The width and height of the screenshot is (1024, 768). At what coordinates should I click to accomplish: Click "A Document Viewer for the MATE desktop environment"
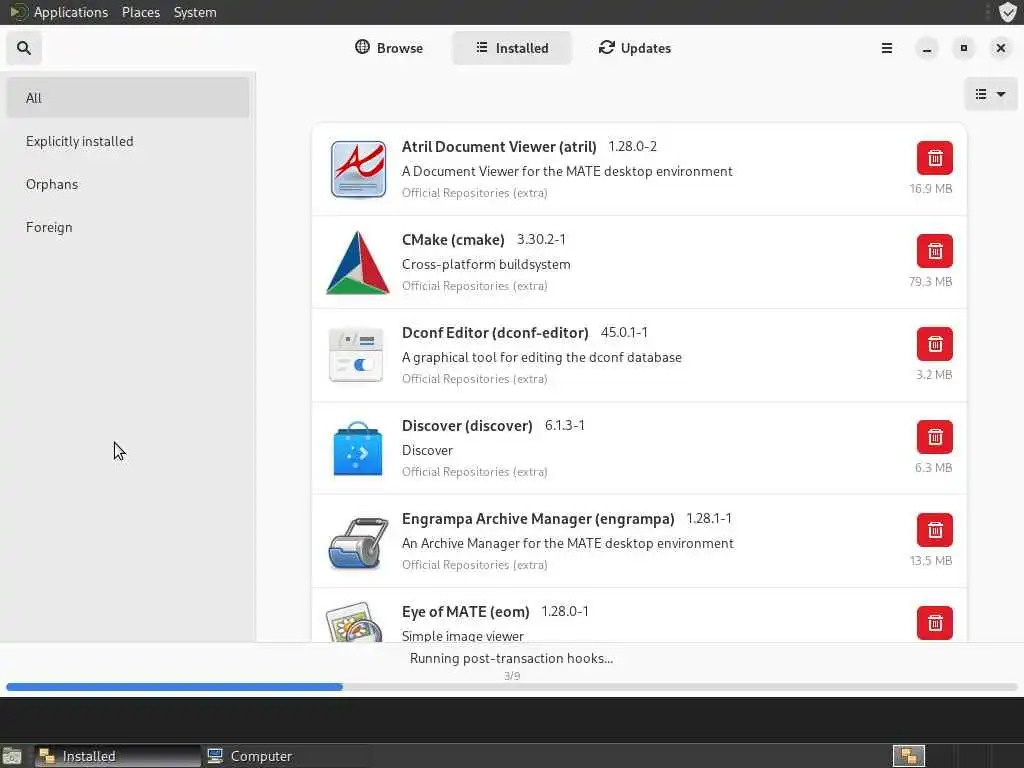click(x=567, y=171)
